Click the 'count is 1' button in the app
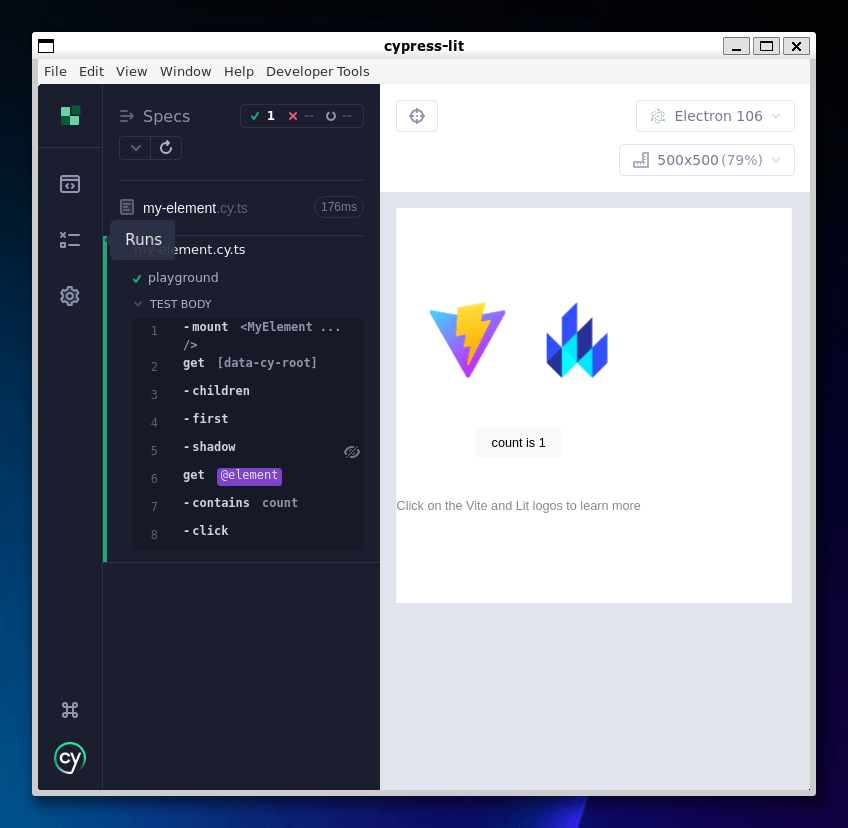 [x=518, y=442]
